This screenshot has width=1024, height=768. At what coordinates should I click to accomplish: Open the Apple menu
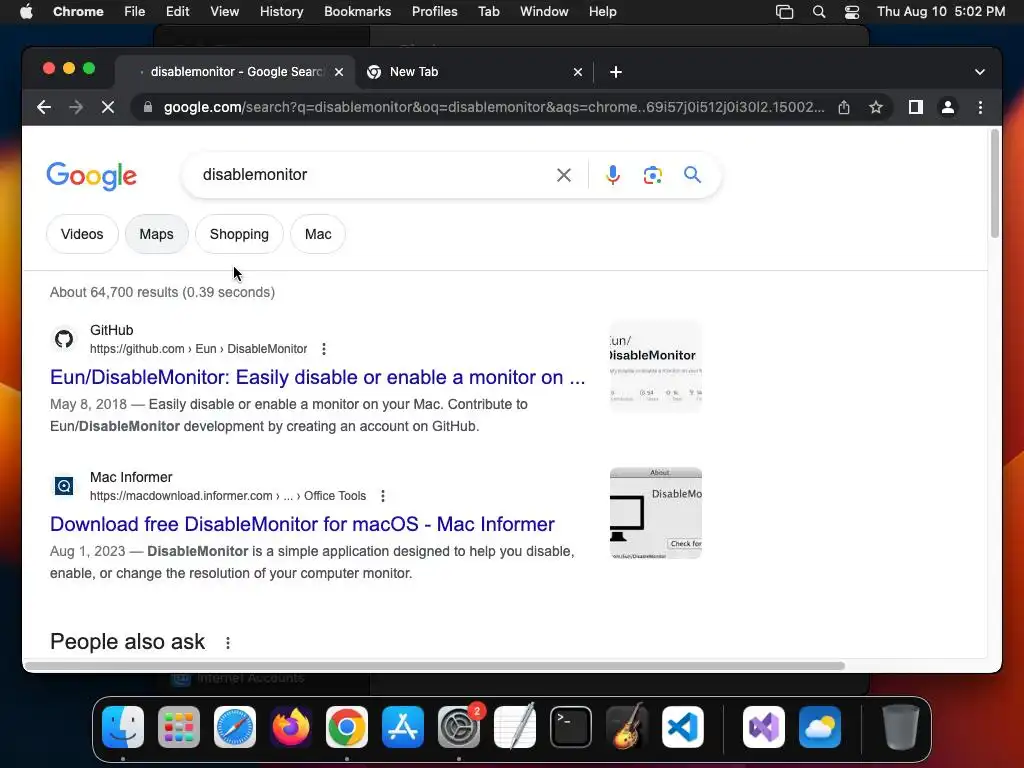[26, 12]
